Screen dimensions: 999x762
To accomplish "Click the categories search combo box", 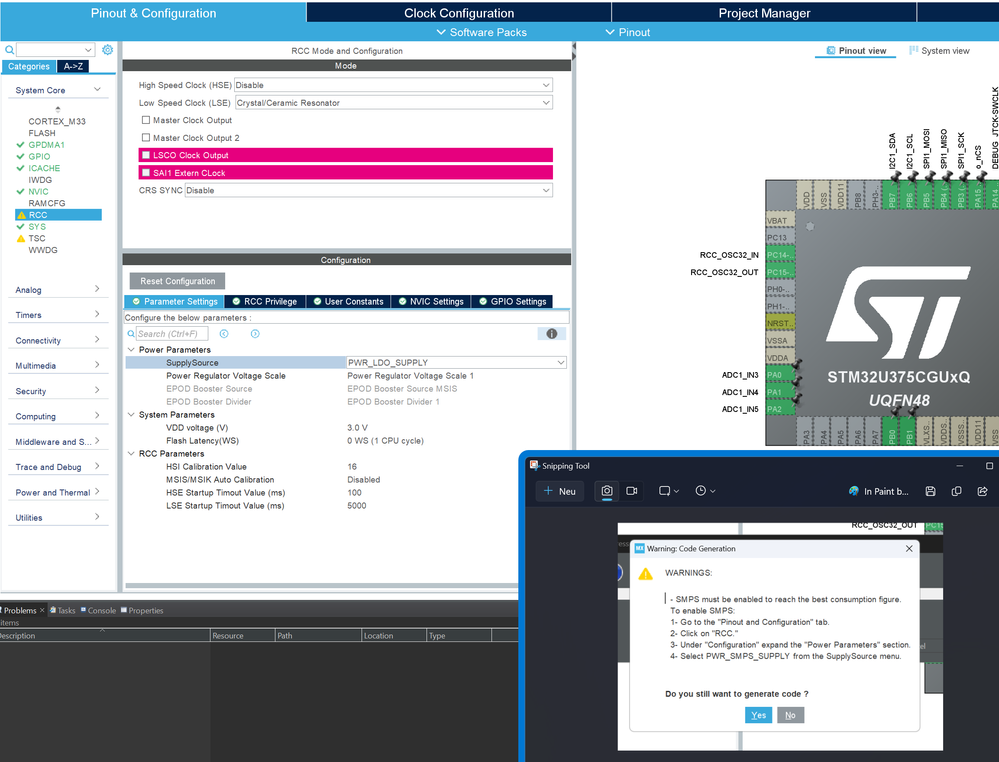I will tap(55, 50).
